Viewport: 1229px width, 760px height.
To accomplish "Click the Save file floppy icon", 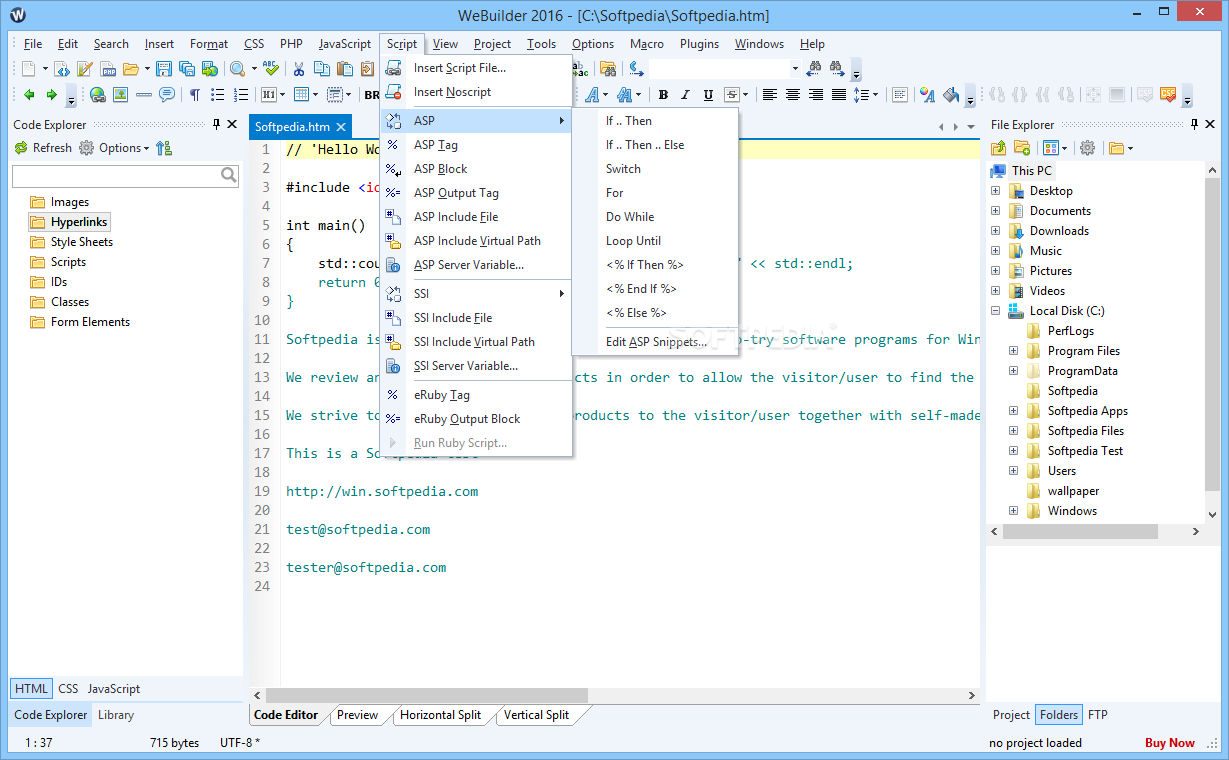I will click(x=164, y=69).
